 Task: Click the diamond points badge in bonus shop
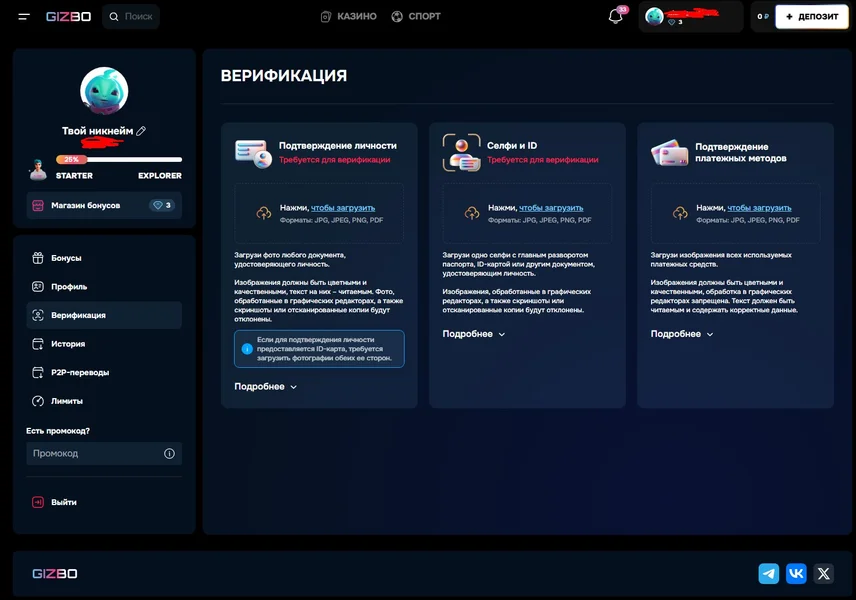pyautogui.click(x=162, y=205)
